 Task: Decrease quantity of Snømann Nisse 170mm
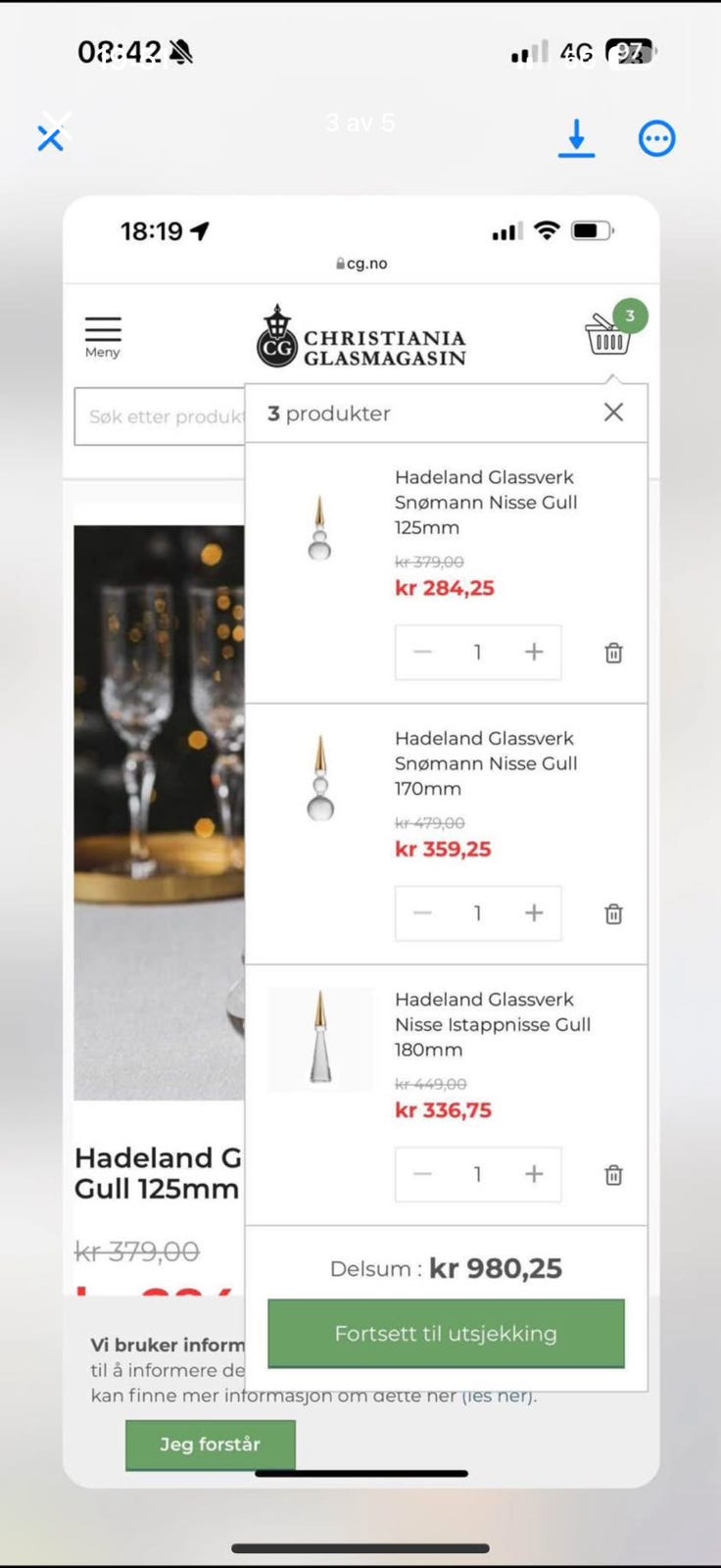[422, 912]
